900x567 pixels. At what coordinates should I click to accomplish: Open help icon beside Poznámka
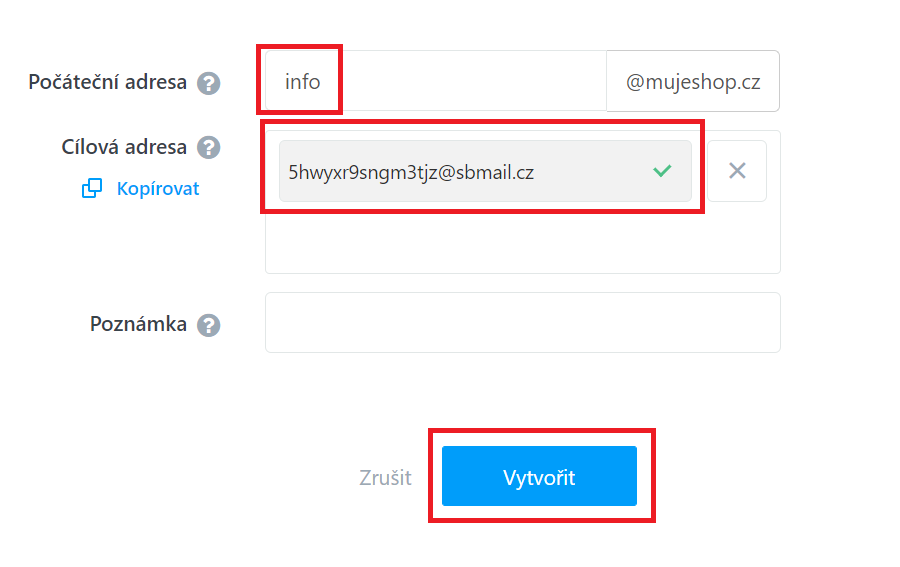[x=209, y=325]
